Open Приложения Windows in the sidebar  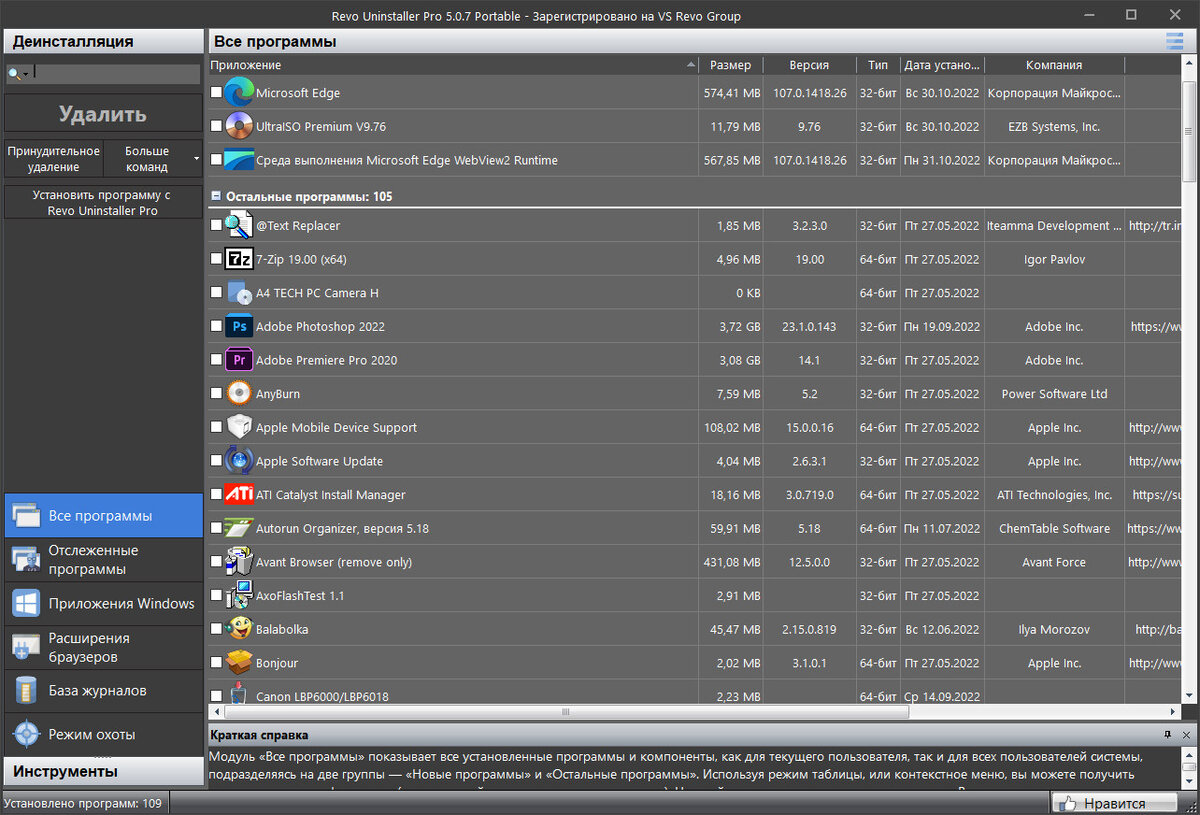(x=104, y=604)
